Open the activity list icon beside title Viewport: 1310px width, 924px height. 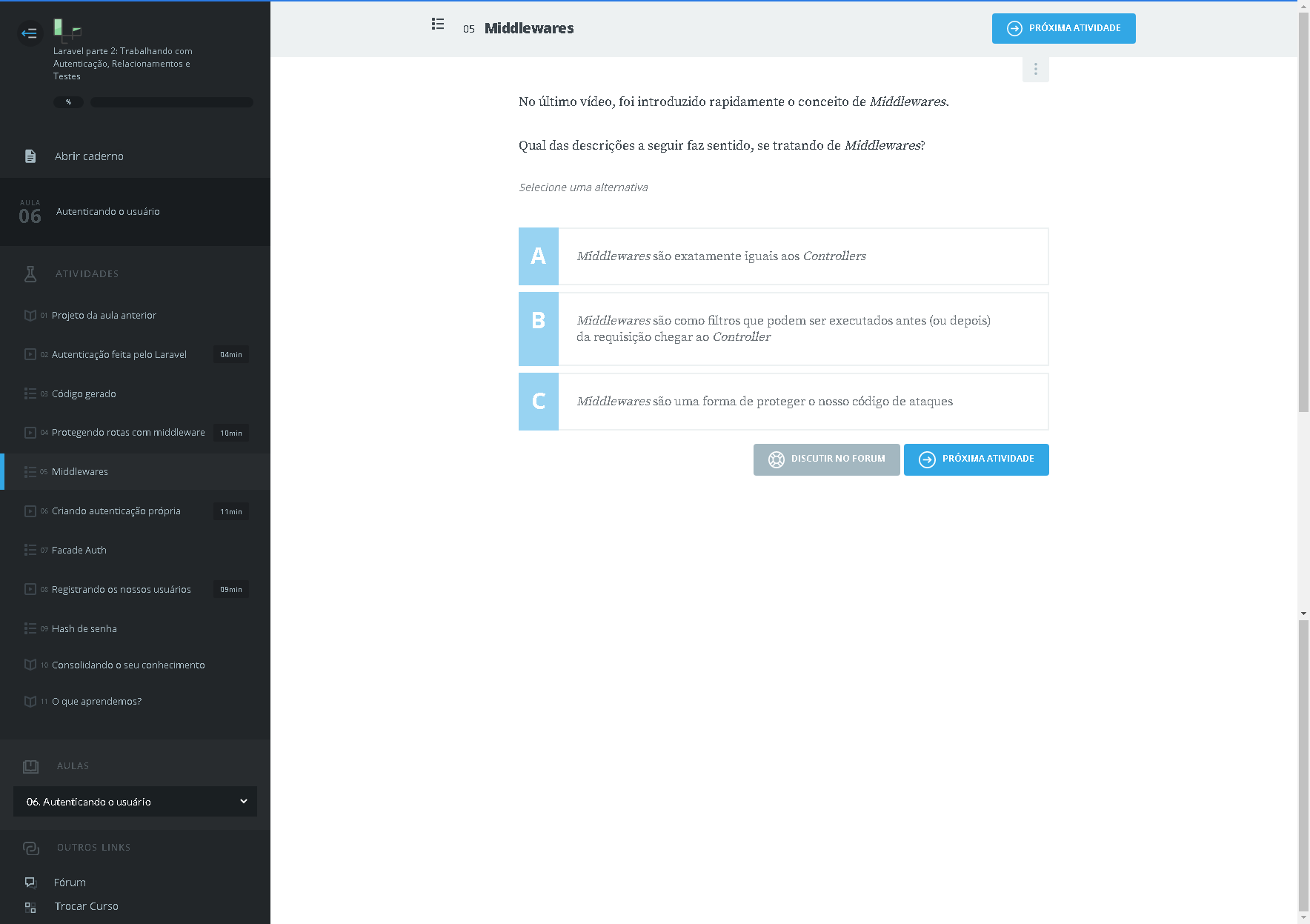tap(438, 24)
